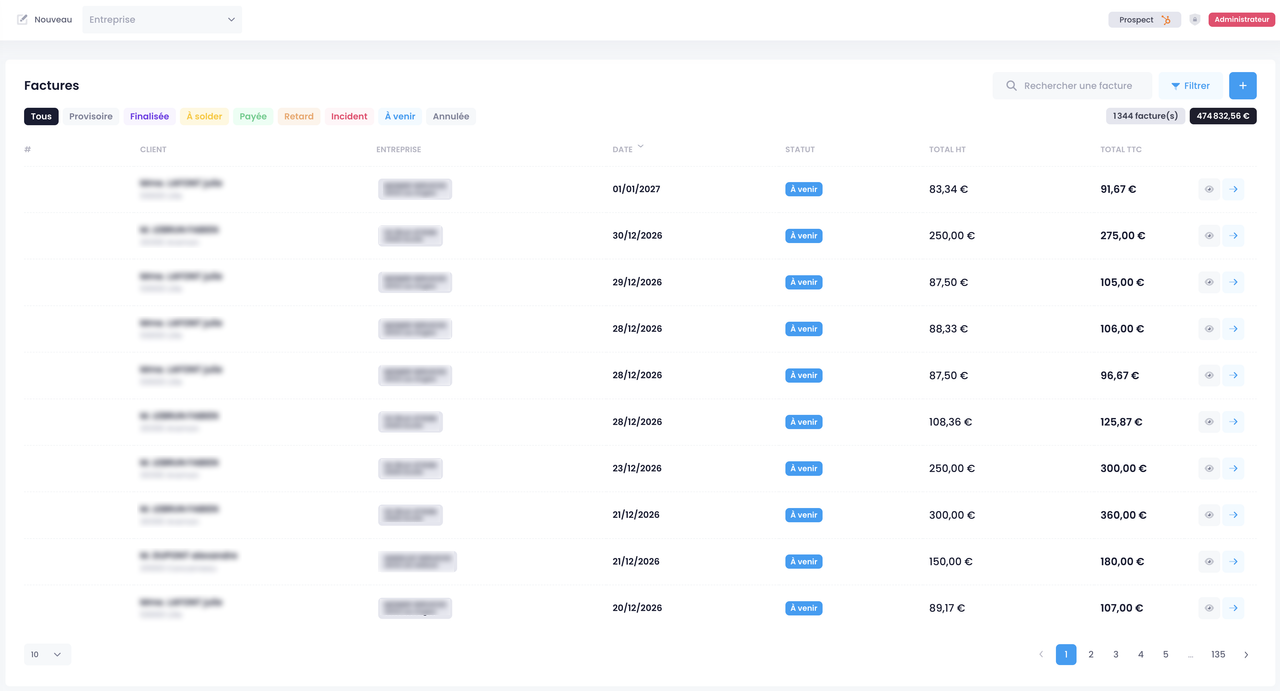Go to page 135 in pagination
1280x691 pixels.
pyautogui.click(x=1218, y=655)
